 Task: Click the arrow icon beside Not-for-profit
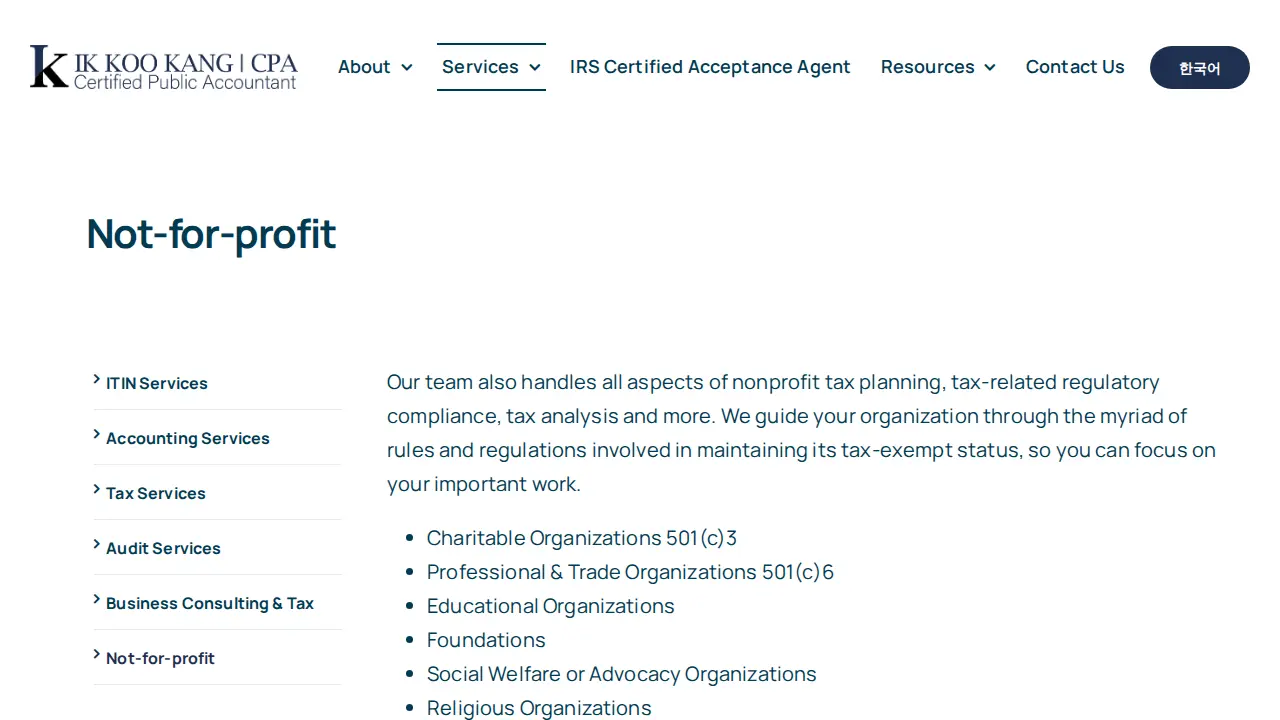click(x=97, y=654)
